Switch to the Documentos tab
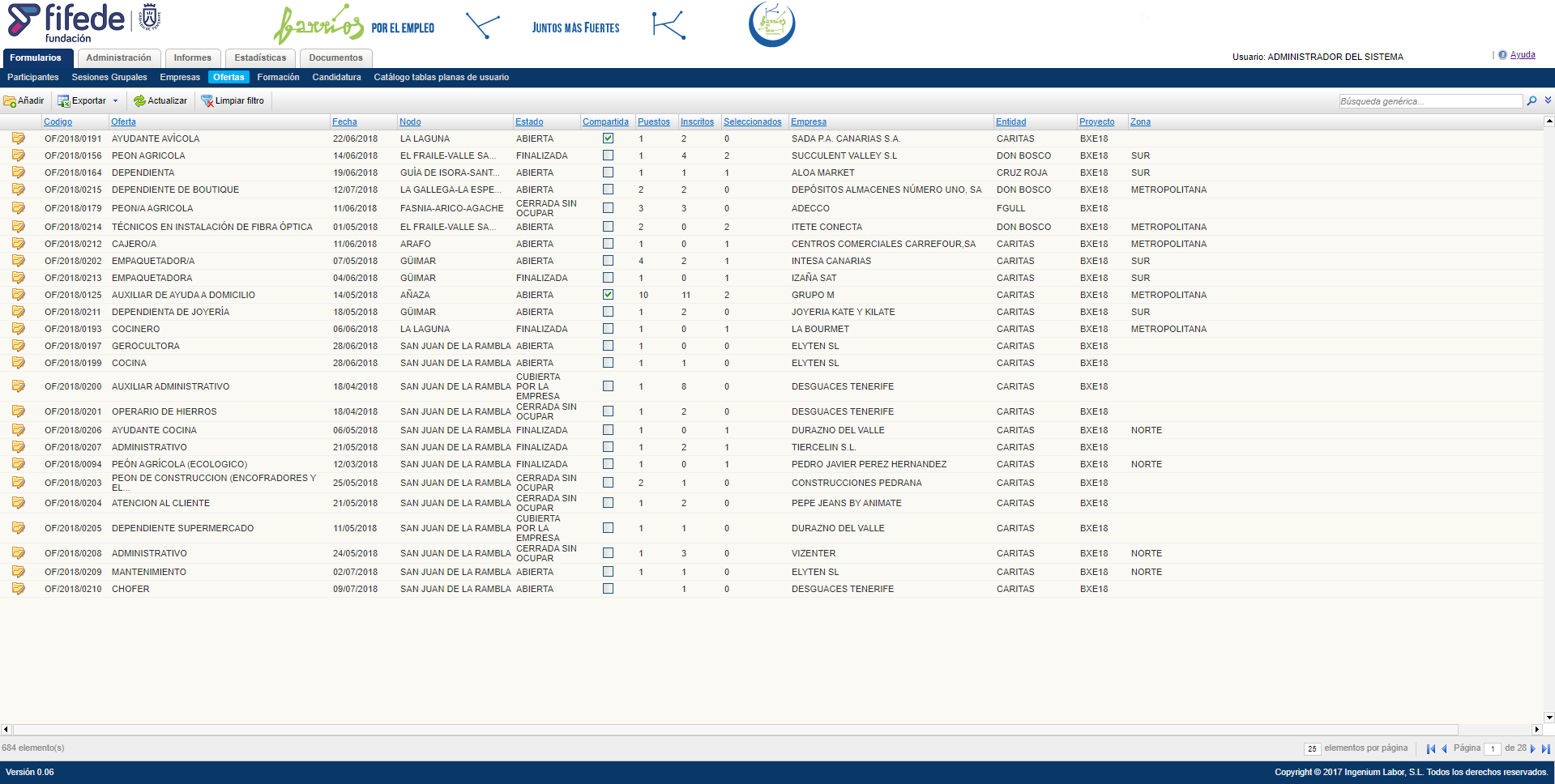 (x=335, y=58)
